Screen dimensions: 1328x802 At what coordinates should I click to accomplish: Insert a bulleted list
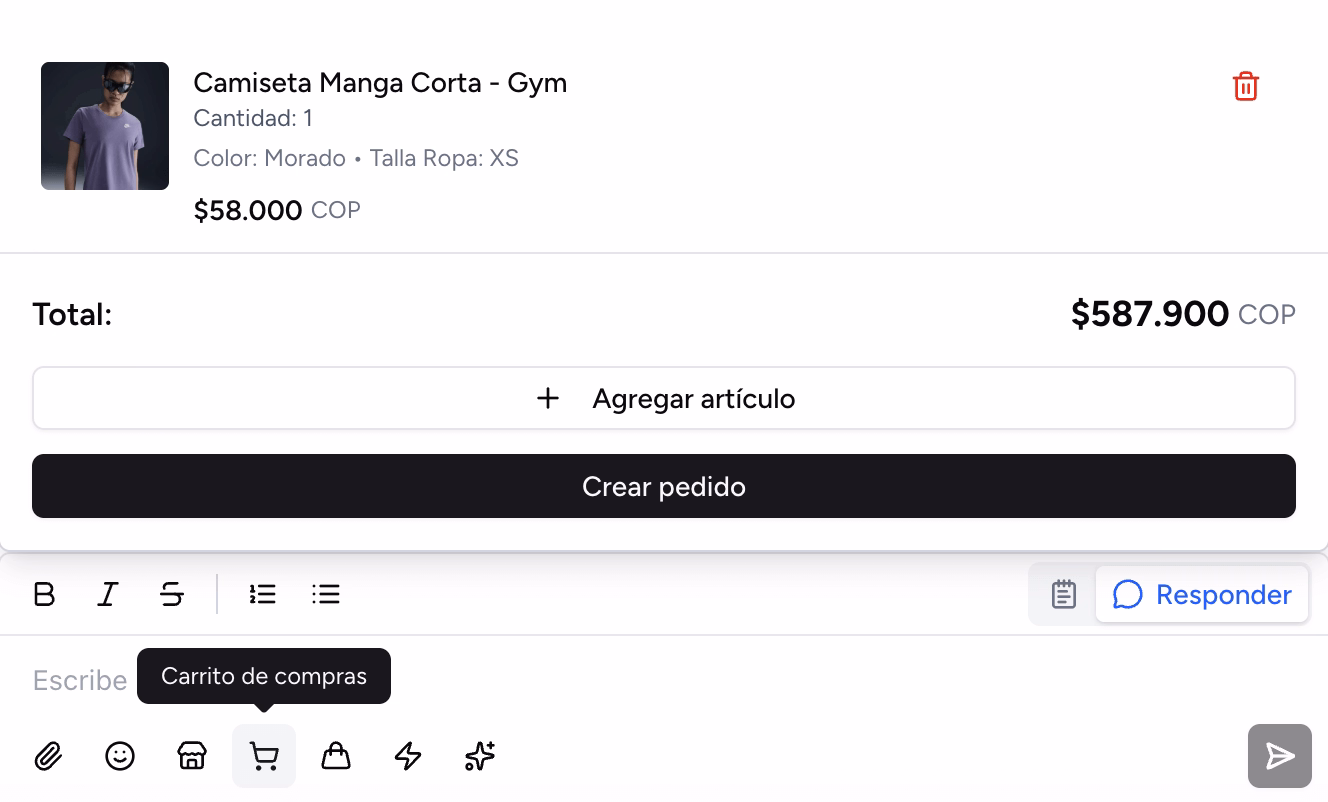[326, 595]
